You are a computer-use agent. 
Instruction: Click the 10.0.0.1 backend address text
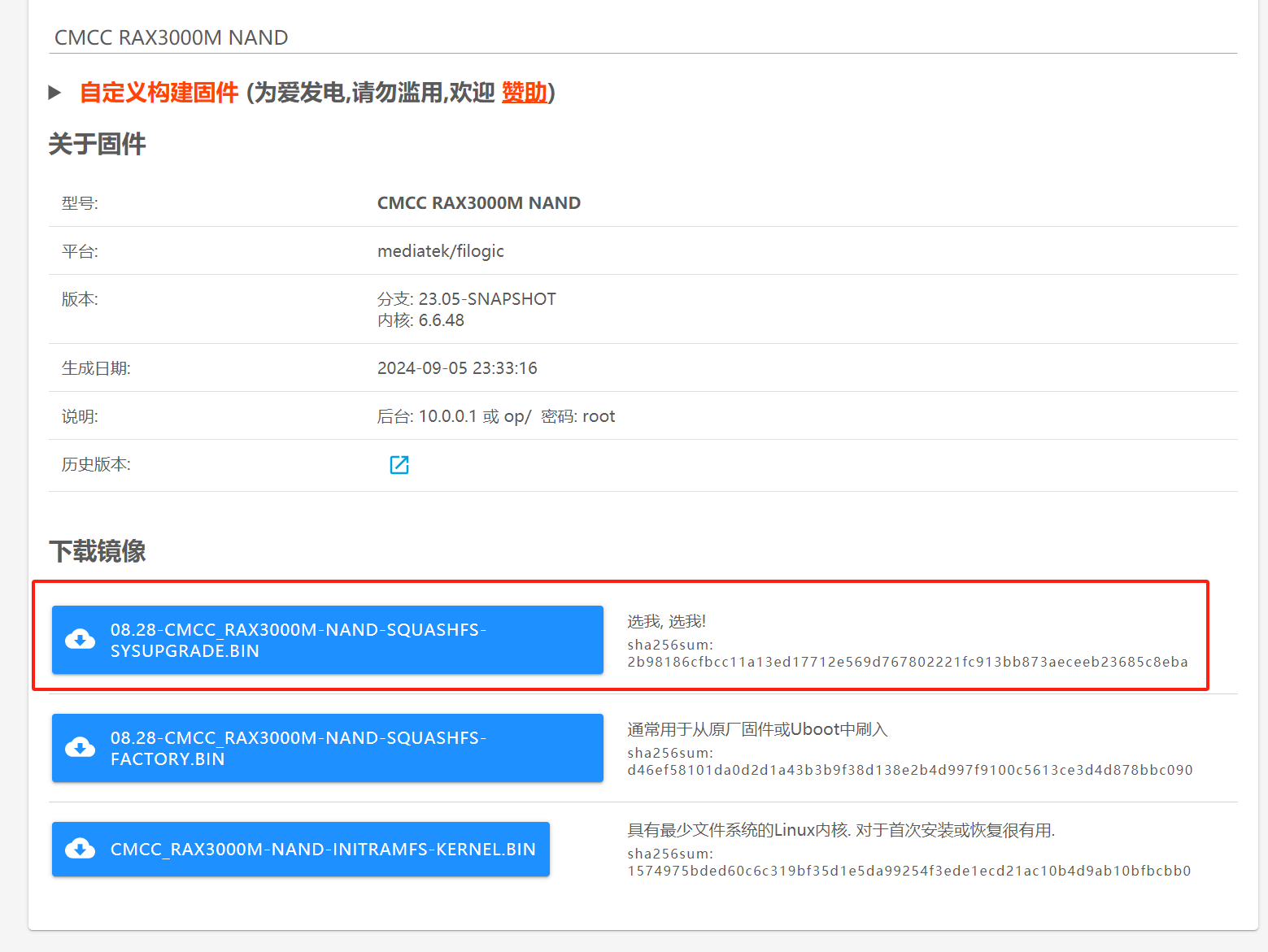click(447, 416)
